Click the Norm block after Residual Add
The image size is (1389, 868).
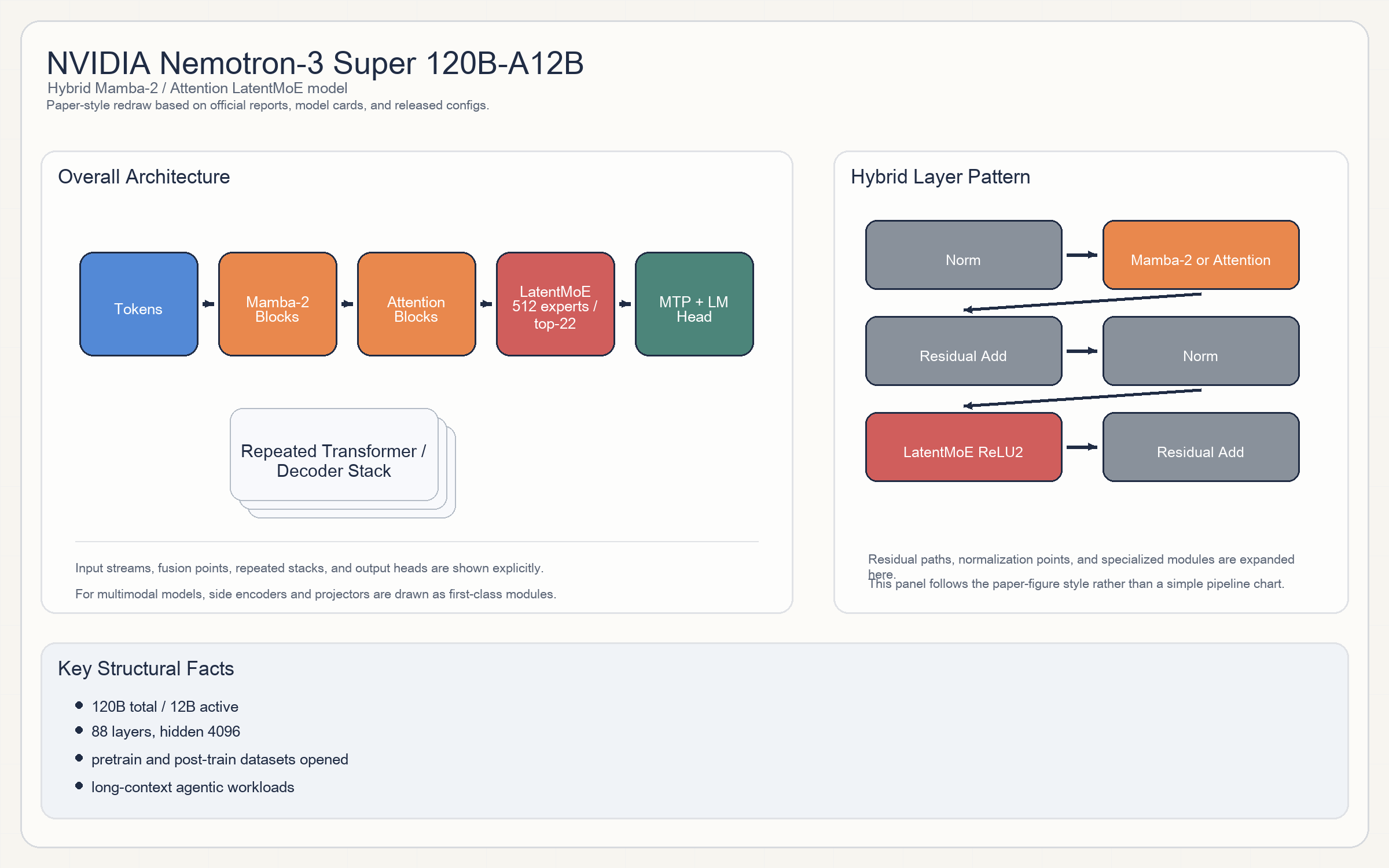point(1200,351)
